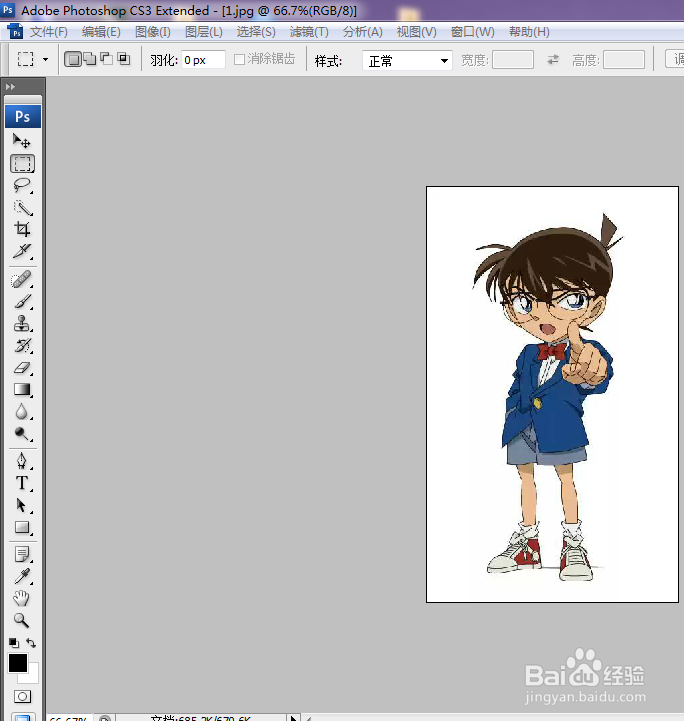Image resolution: width=684 pixels, height=721 pixels.
Task: Select the Eraser tool
Action: tap(22, 367)
